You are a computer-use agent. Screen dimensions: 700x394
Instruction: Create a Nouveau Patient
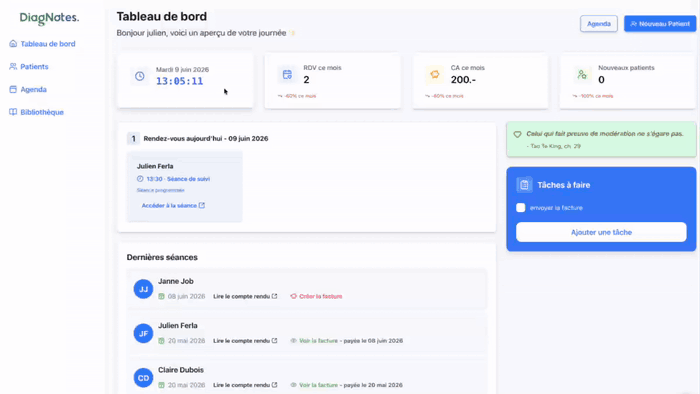pos(660,24)
